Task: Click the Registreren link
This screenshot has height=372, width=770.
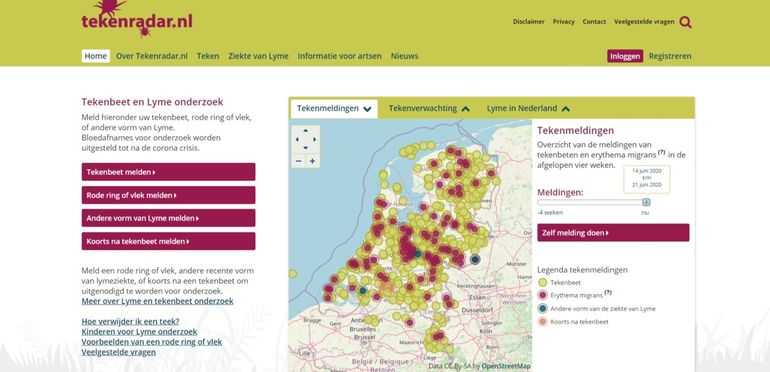Action: tap(670, 56)
